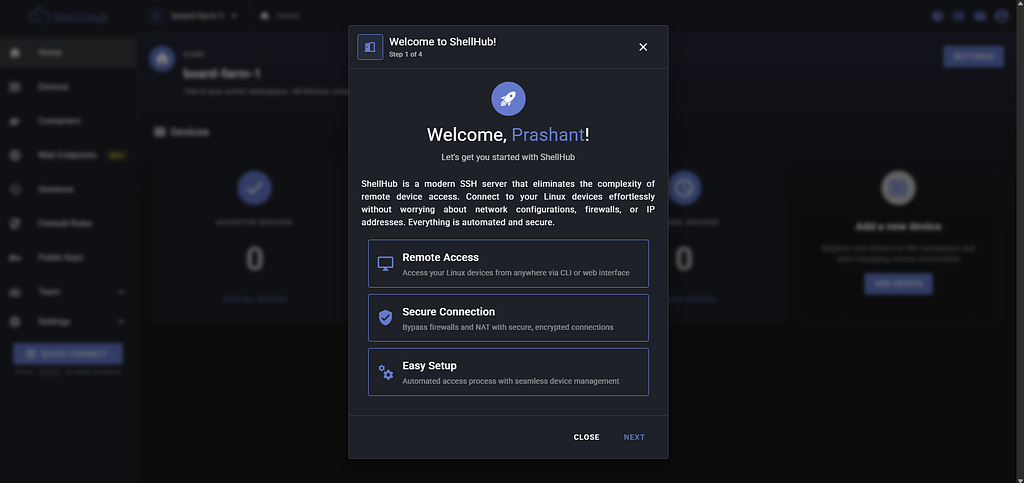Image resolution: width=1024 pixels, height=483 pixels.
Task: Select the Easy Setup heading
Action: click(430, 366)
